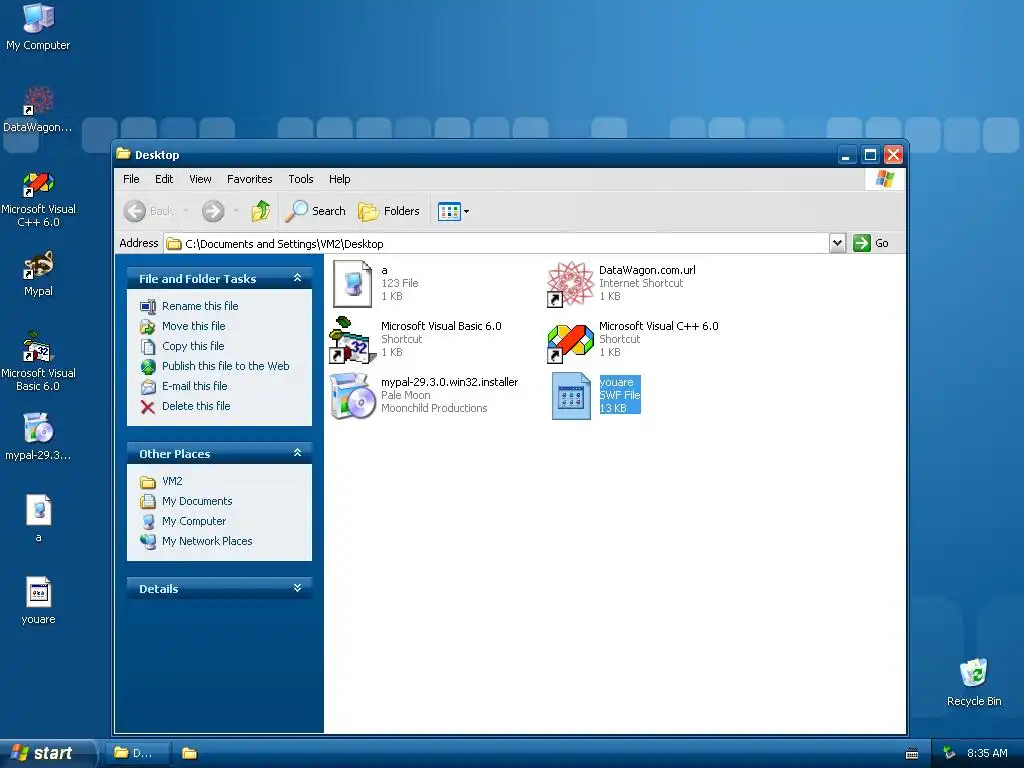The image size is (1024, 768).
Task: Select the youare desktop icon
Action: pyautogui.click(x=39, y=601)
